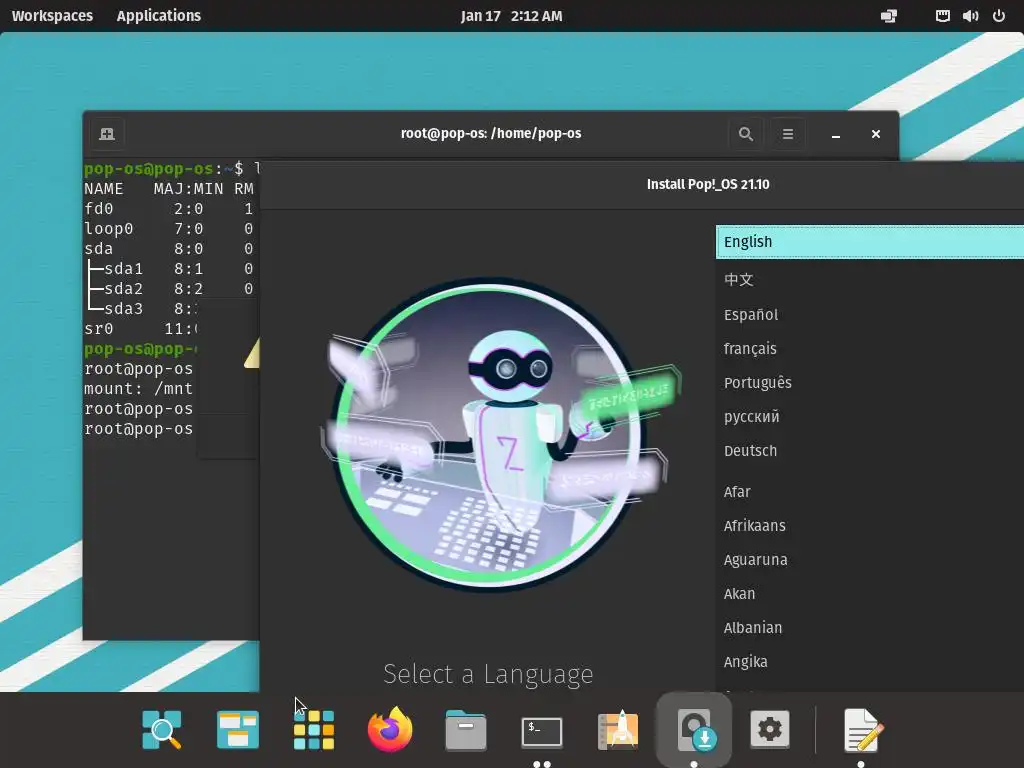Launch Firefox from the dock
Viewport: 1024px width, 768px height.
coord(390,729)
